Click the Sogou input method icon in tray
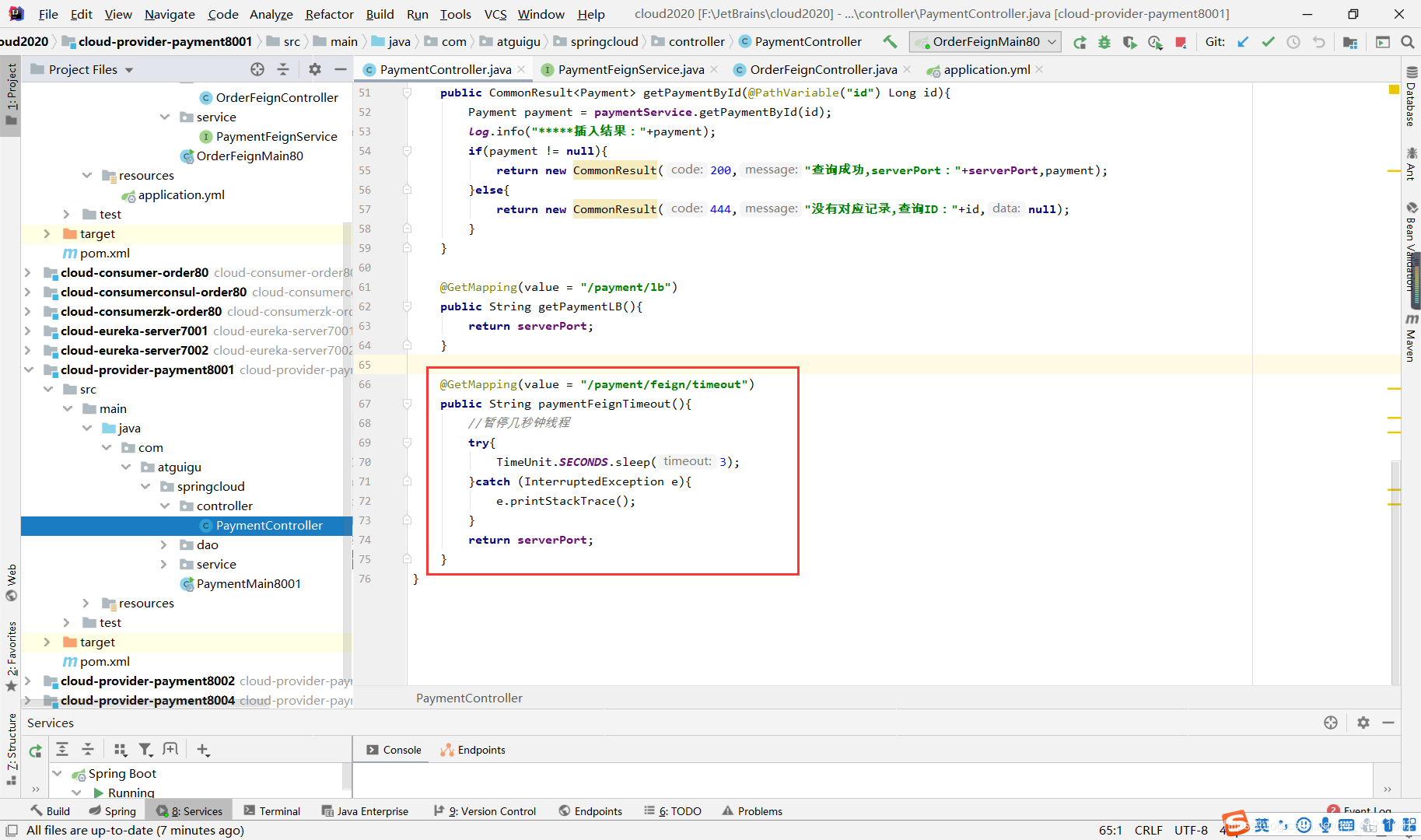Screen dimensions: 1421x840 click(x=1235, y=823)
